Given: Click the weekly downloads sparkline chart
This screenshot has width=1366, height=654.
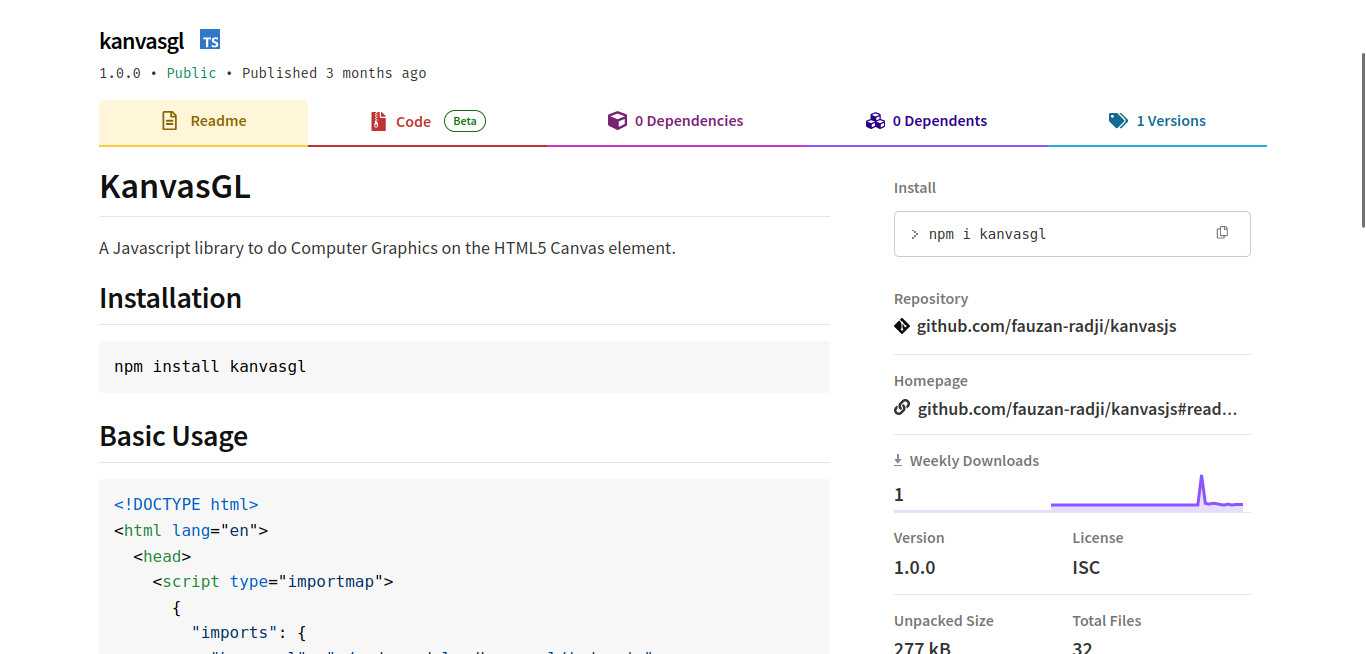Looking at the screenshot, I should click(x=1146, y=494).
